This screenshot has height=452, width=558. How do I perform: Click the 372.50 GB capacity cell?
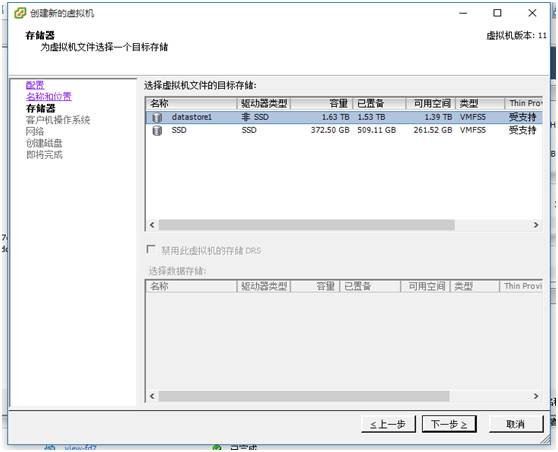tap(330, 130)
